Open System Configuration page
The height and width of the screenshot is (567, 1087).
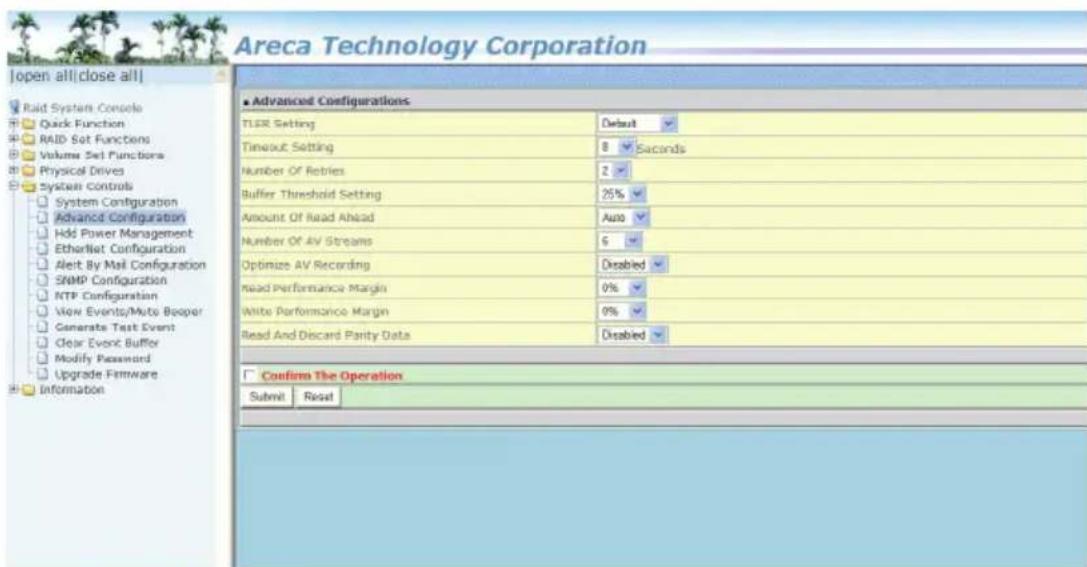tap(116, 202)
